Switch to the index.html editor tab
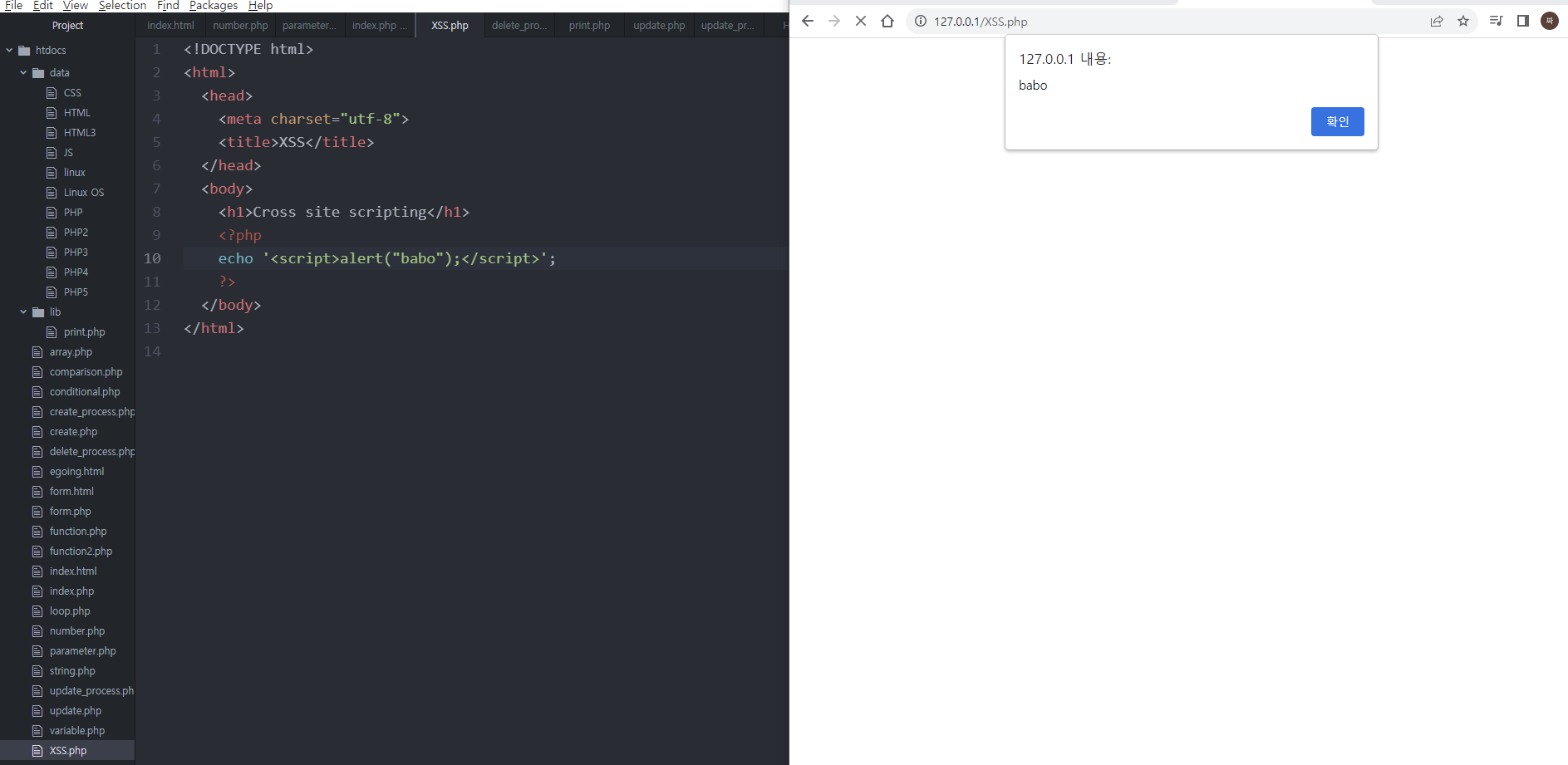The image size is (1568, 765). [x=171, y=26]
